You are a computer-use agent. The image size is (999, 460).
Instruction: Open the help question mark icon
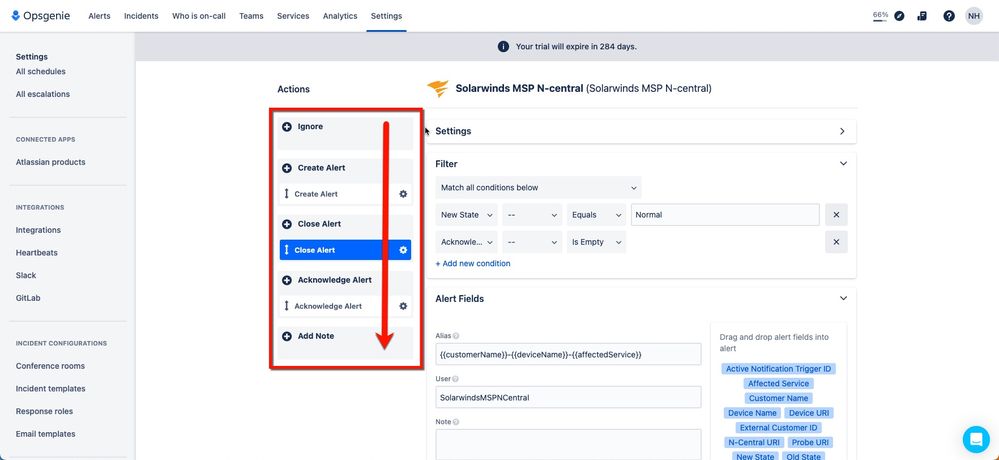(949, 16)
